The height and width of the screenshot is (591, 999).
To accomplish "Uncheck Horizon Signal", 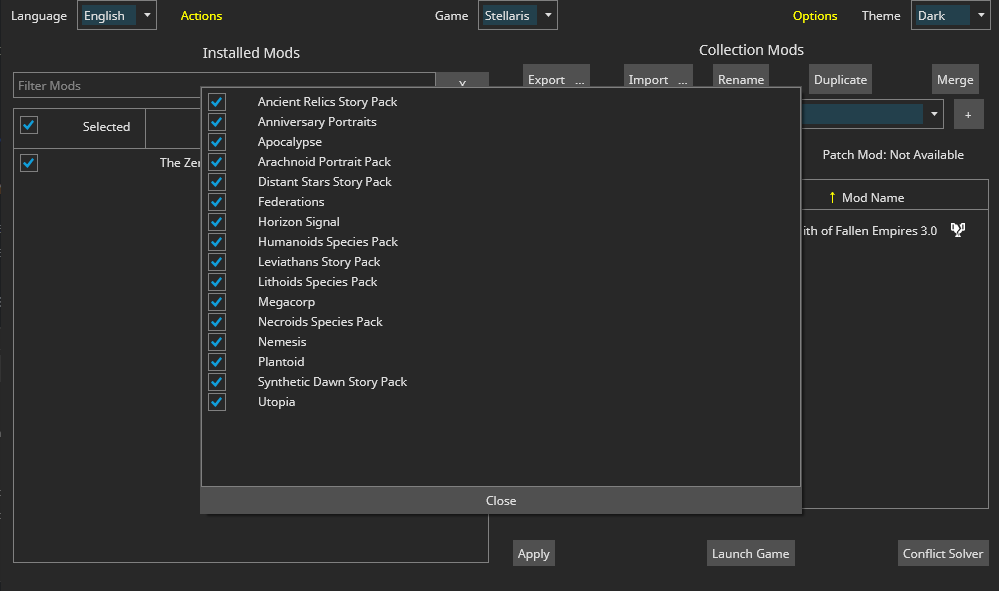I will tap(217, 222).
